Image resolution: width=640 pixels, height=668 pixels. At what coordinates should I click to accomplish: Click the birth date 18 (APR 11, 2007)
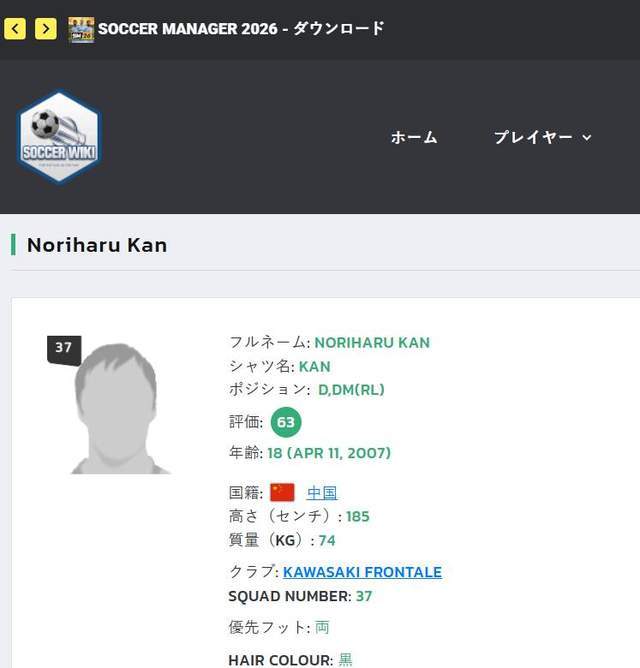click(x=329, y=453)
